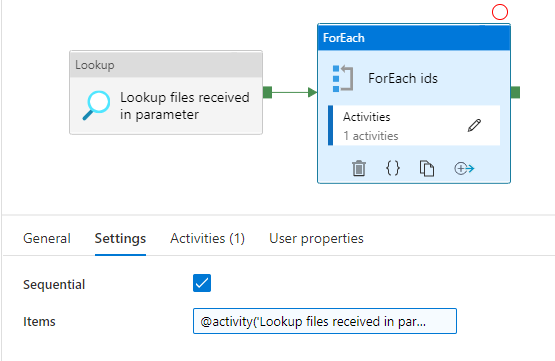Viewport: 555px width, 361px height.
Task: Click the red circle breakpoint above ForEach
Action: click(500, 12)
